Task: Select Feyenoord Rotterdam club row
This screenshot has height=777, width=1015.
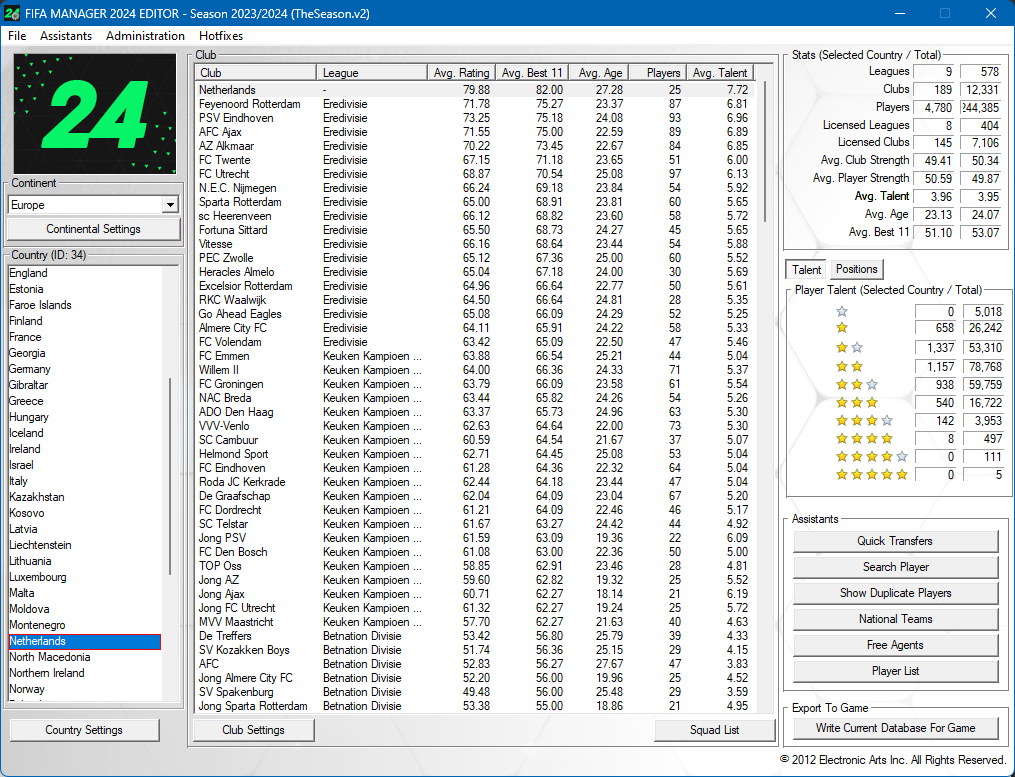Action: 474,104
